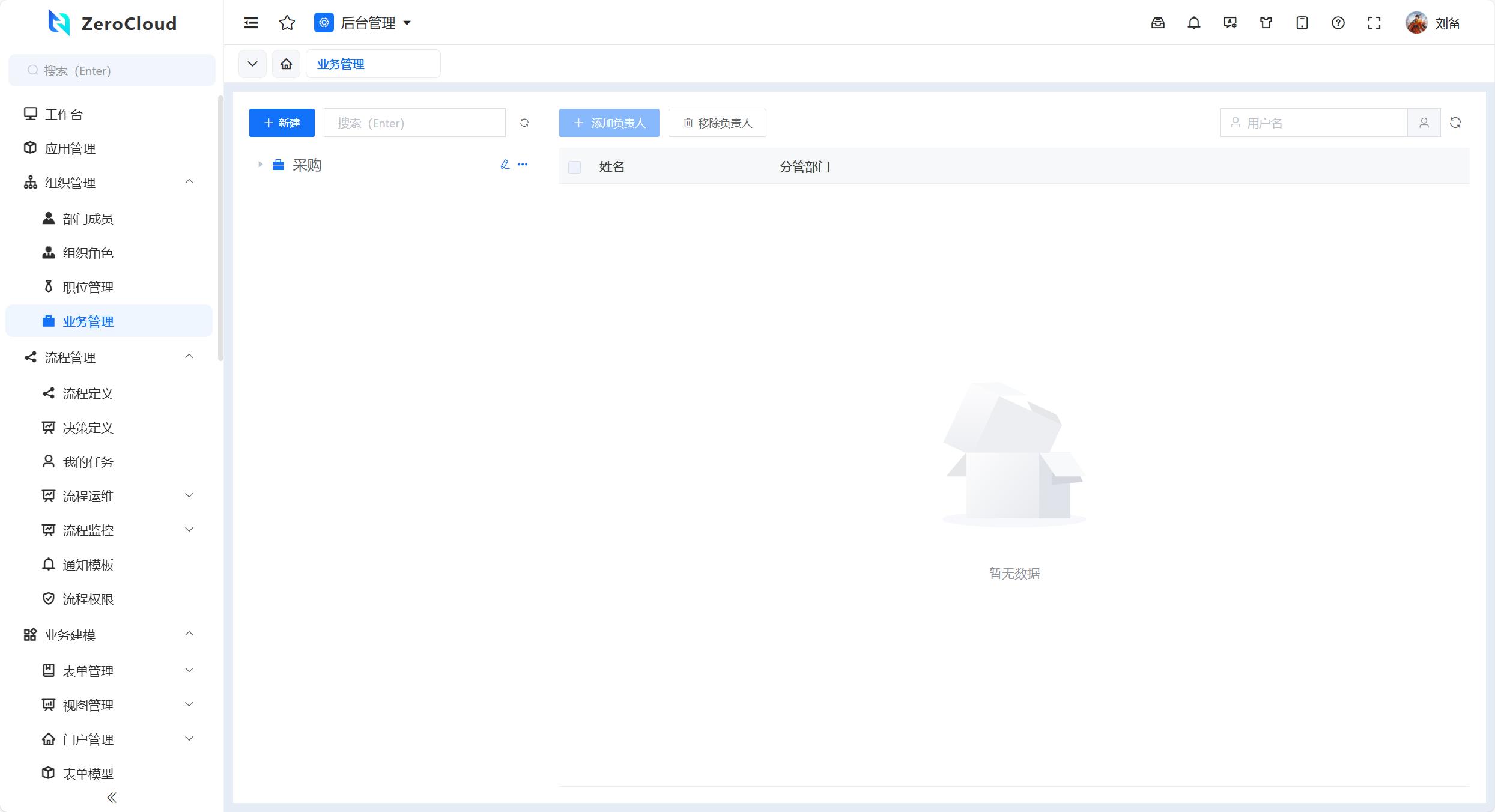Image resolution: width=1495 pixels, height=812 pixels.
Task: Switch to the 业务管理 tab
Action: point(341,64)
